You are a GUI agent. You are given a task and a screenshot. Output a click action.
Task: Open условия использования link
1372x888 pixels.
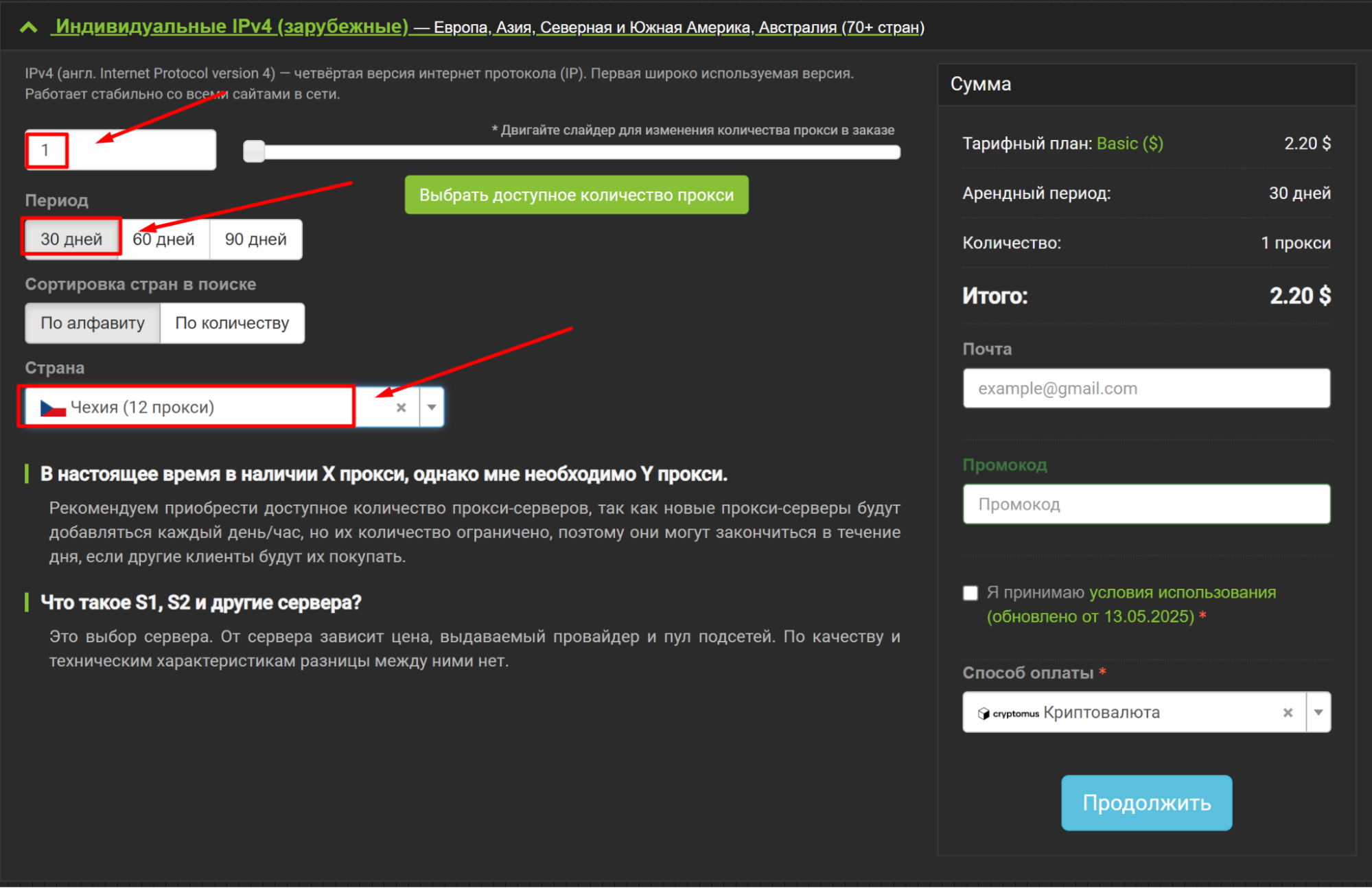pos(1182,593)
